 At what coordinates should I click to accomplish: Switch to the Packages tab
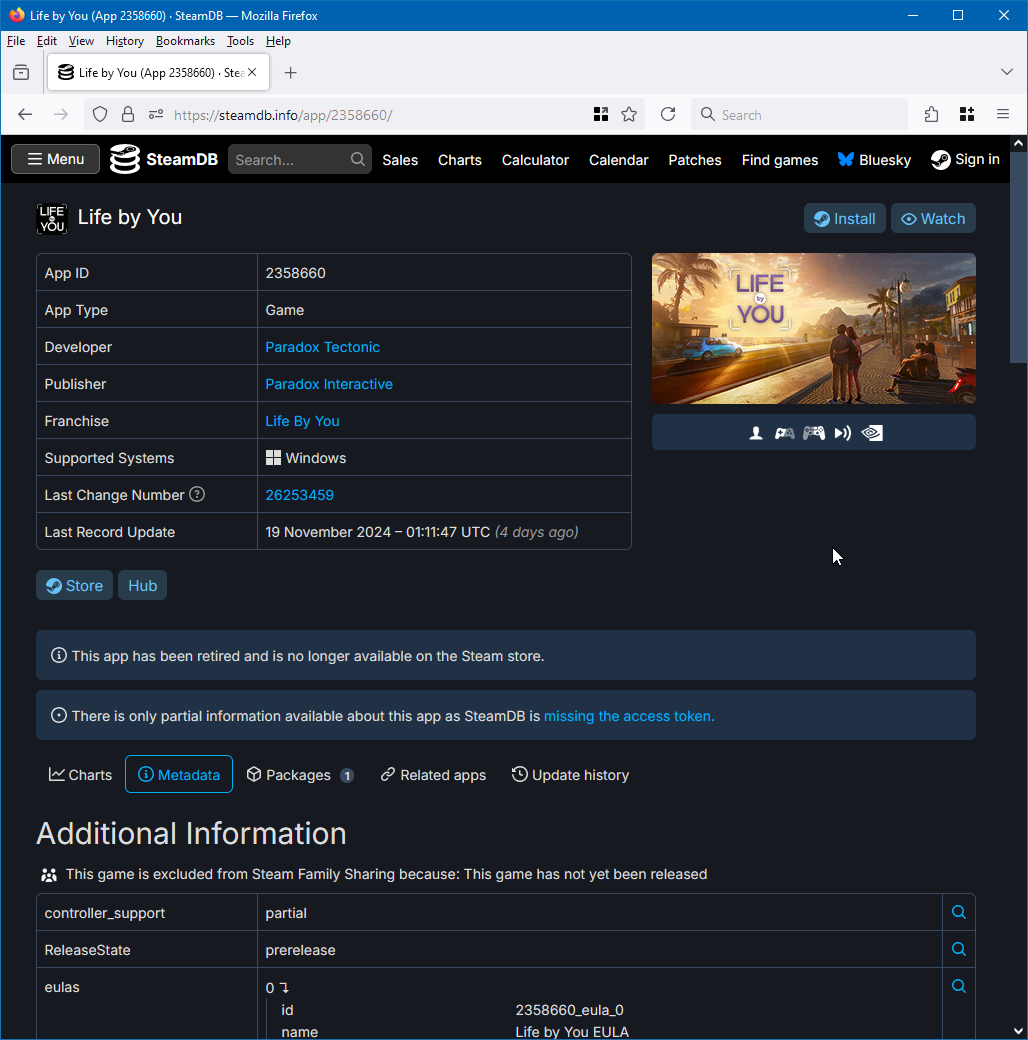coord(300,775)
